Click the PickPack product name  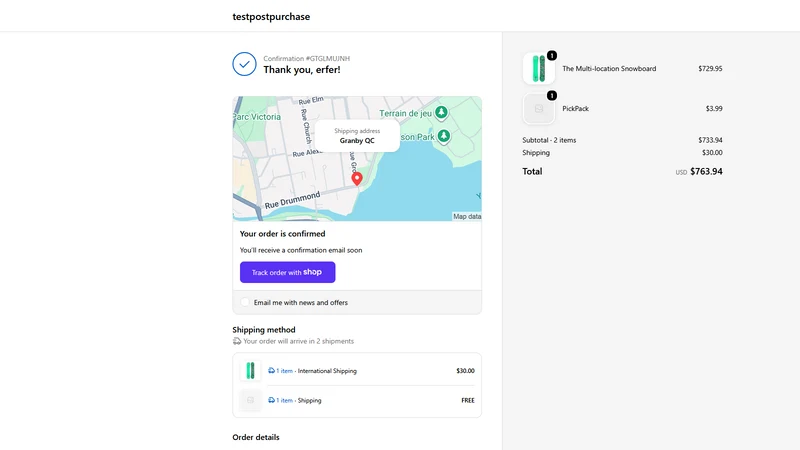click(576, 109)
